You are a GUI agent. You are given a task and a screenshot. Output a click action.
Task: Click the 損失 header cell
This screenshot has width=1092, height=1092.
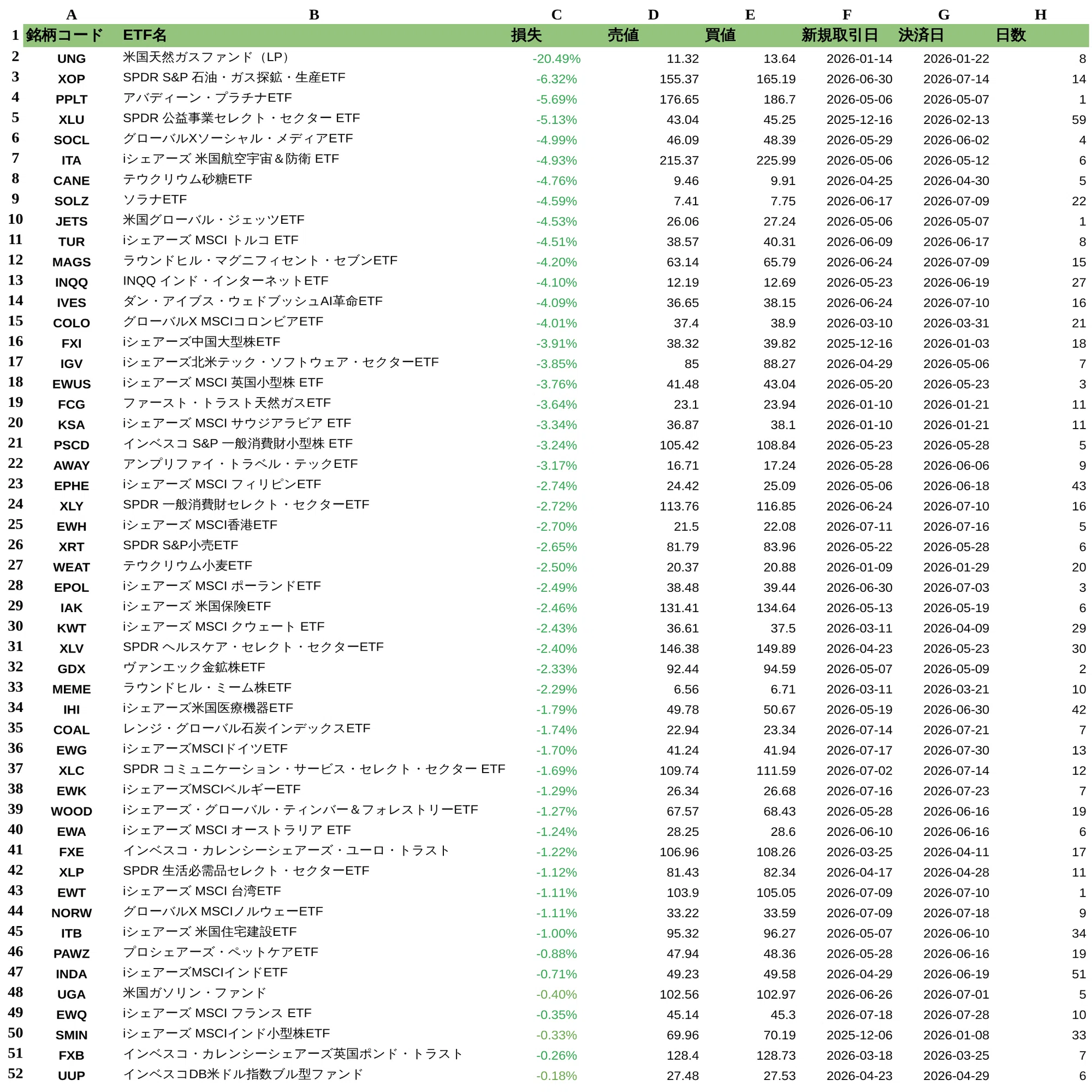(x=556, y=35)
